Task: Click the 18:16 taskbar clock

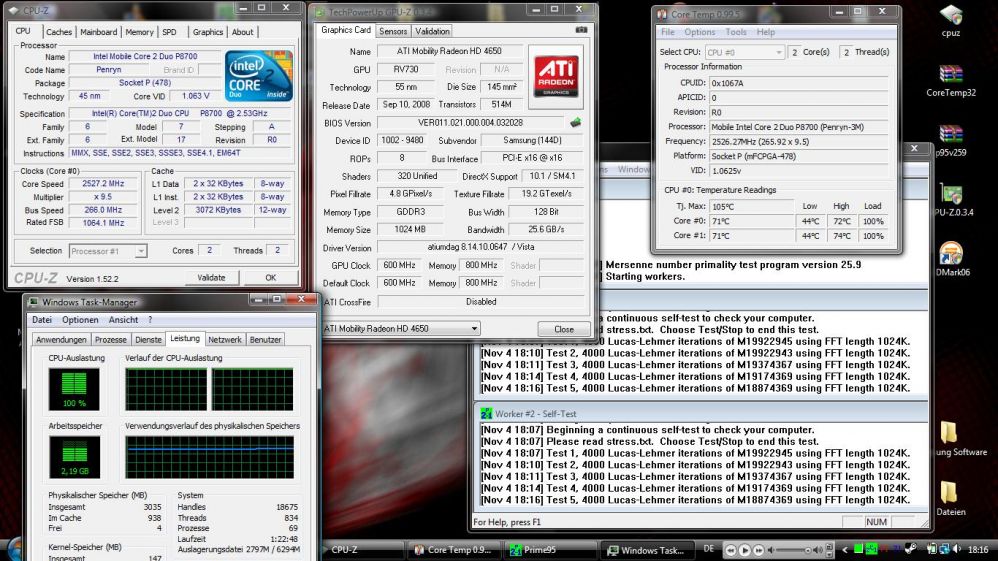Action: pos(978,549)
